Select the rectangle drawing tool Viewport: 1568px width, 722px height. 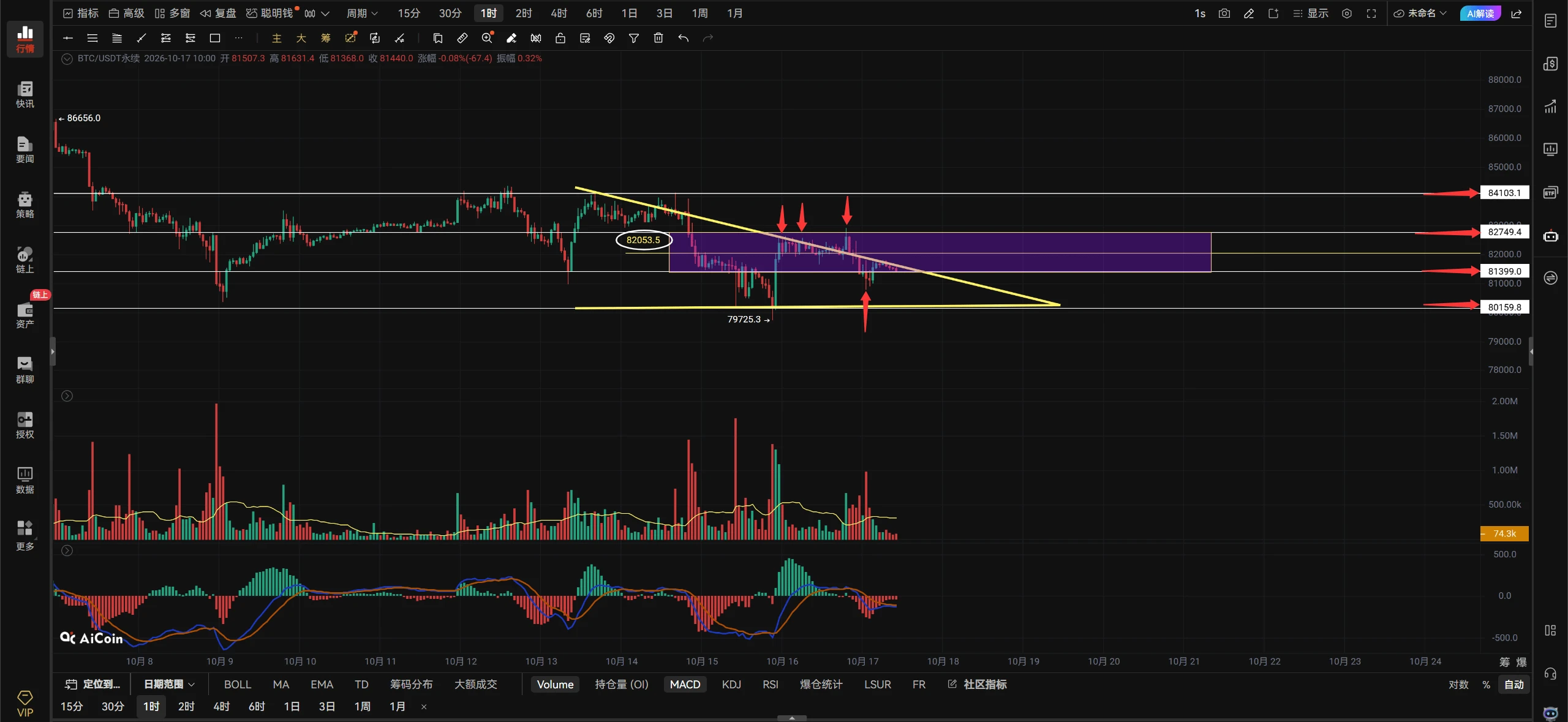click(214, 38)
